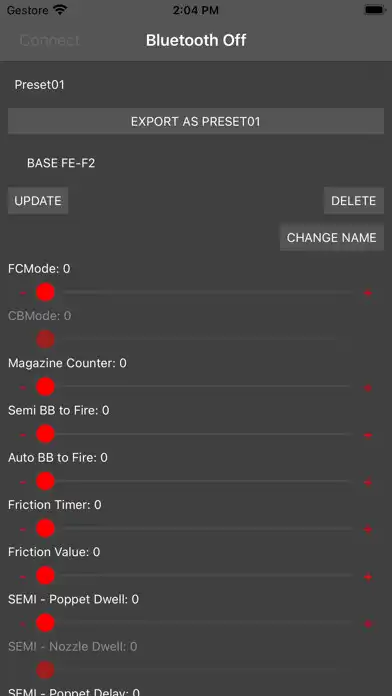Click the Connect button in header
Screen dimensions: 392x696
coord(50,40)
